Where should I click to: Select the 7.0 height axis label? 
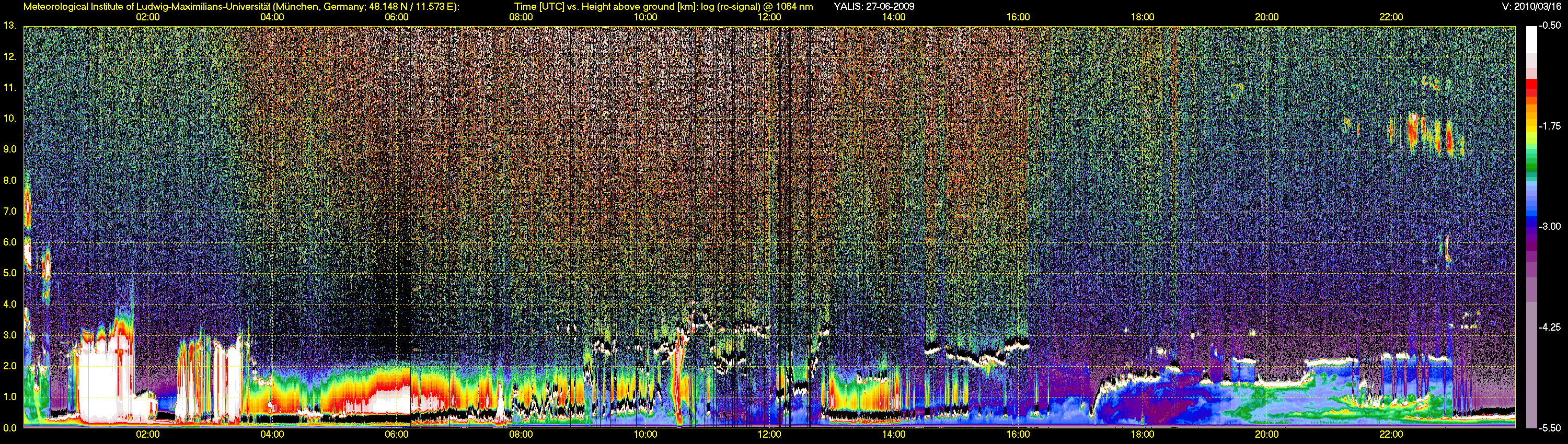(x=9, y=211)
